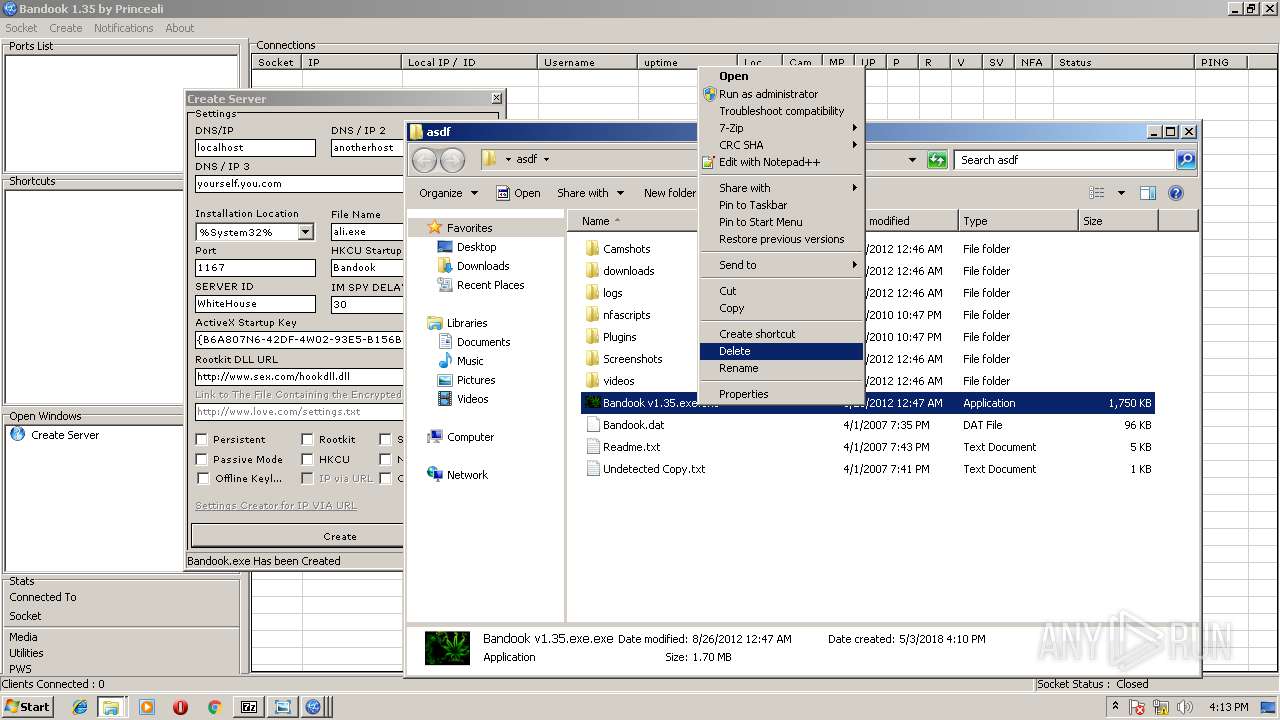Choose Properties from the context menu
The width and height of the screenshot is (1280, 720).
[782, 394]
